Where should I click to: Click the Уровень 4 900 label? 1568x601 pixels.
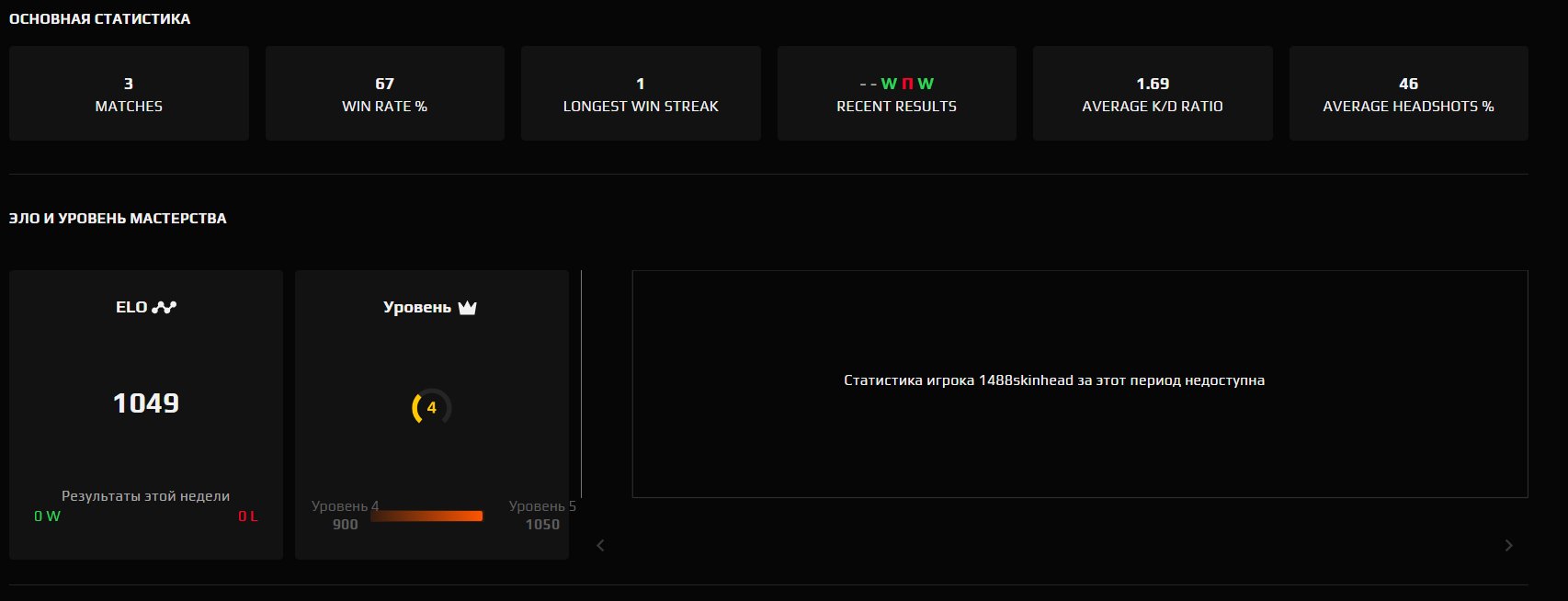pos(345,515)
